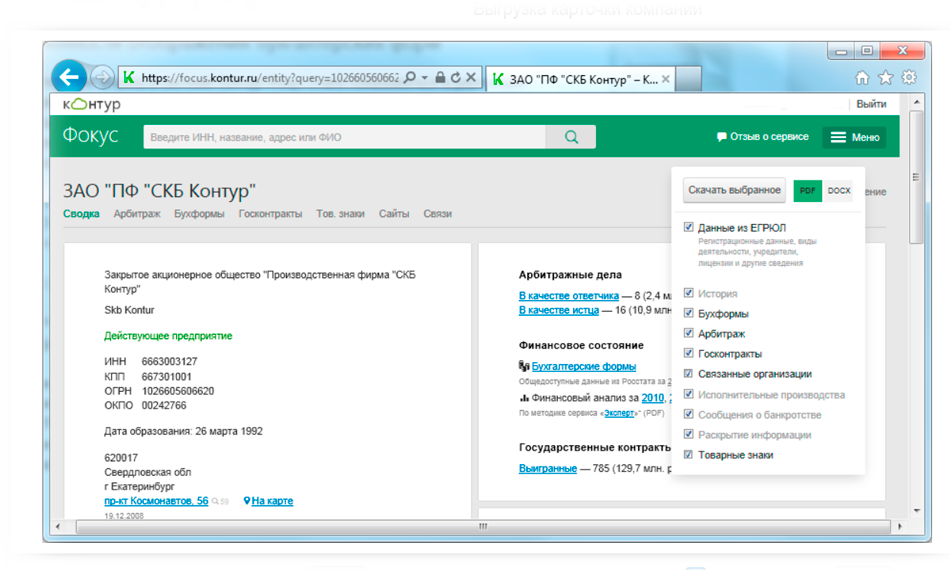Open browser settings gear icon

coord(909,78)
